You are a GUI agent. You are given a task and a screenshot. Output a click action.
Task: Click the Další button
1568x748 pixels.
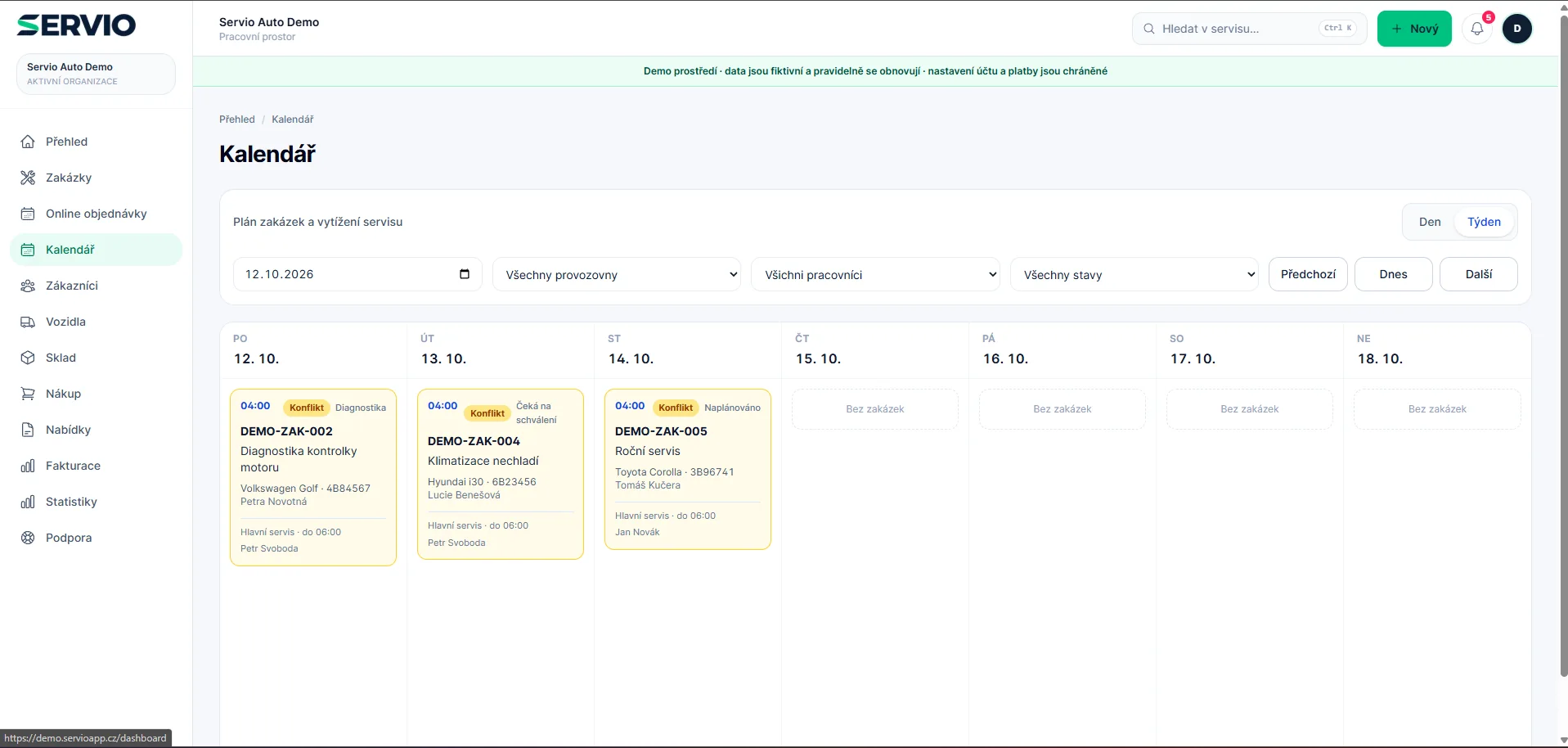[x=1478, y=274]
